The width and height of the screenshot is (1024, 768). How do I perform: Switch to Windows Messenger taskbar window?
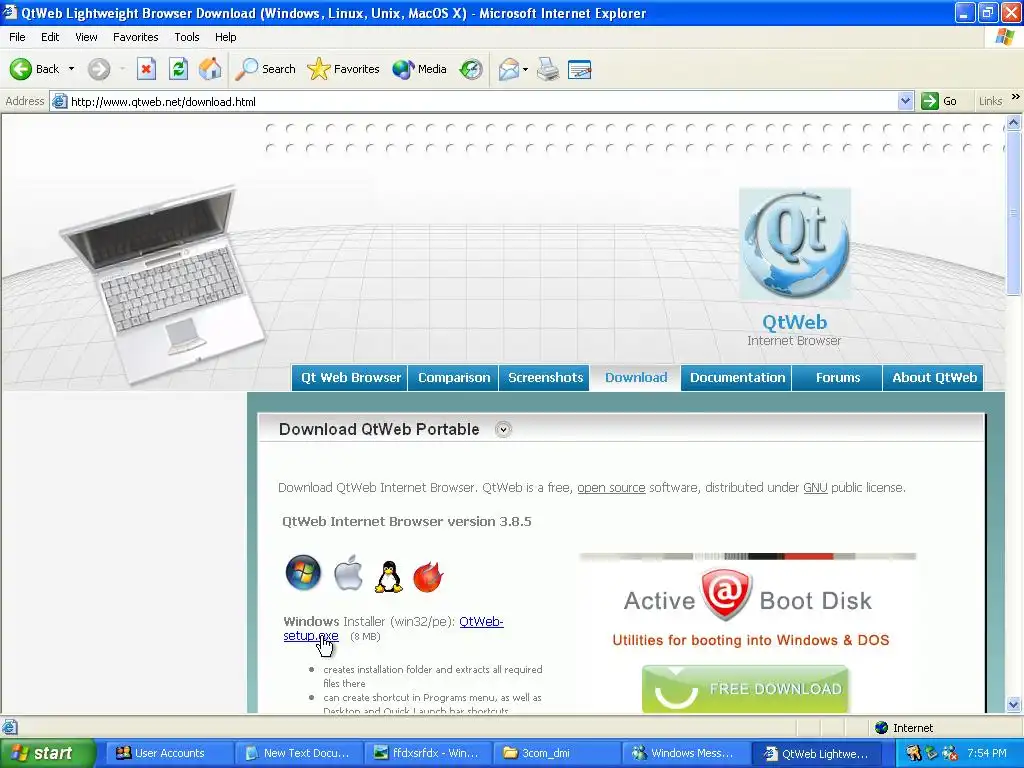tap(685, 753)
